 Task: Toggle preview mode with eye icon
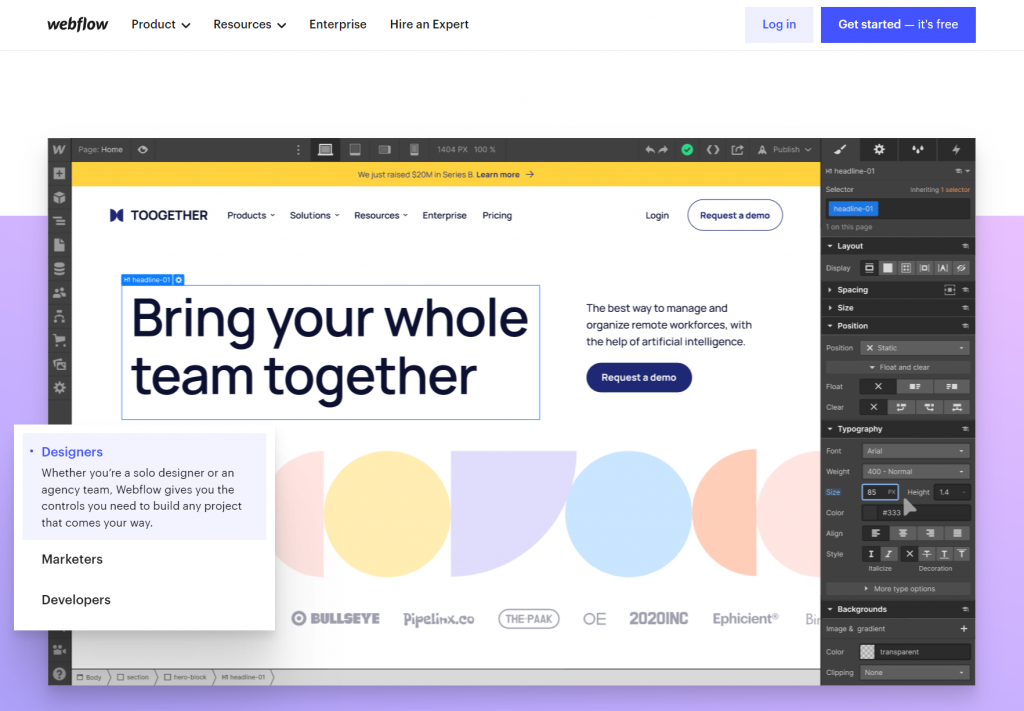(x=142, y=150)
